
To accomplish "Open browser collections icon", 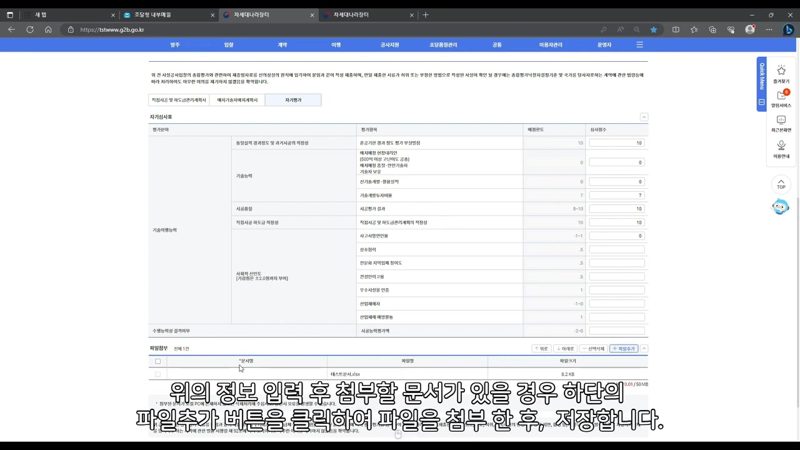I will (x=712, y=30).
